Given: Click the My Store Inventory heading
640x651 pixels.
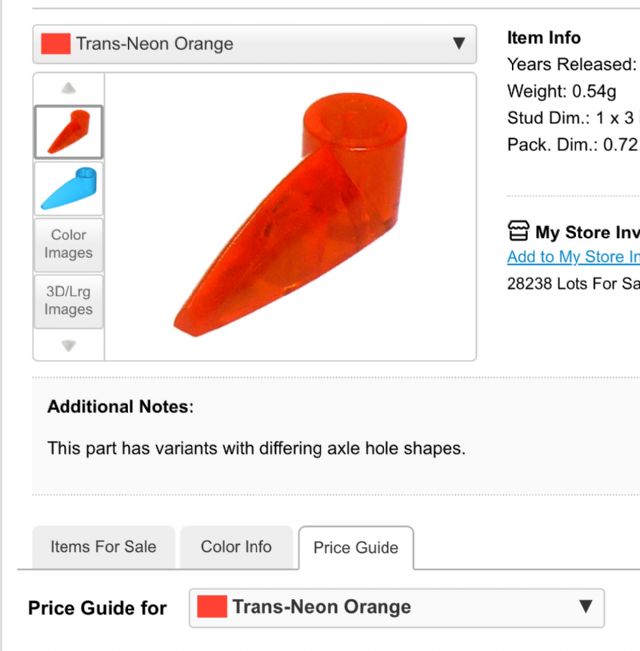Looking at the screenshot, I should pyautogui.click(x=587, y=232).
